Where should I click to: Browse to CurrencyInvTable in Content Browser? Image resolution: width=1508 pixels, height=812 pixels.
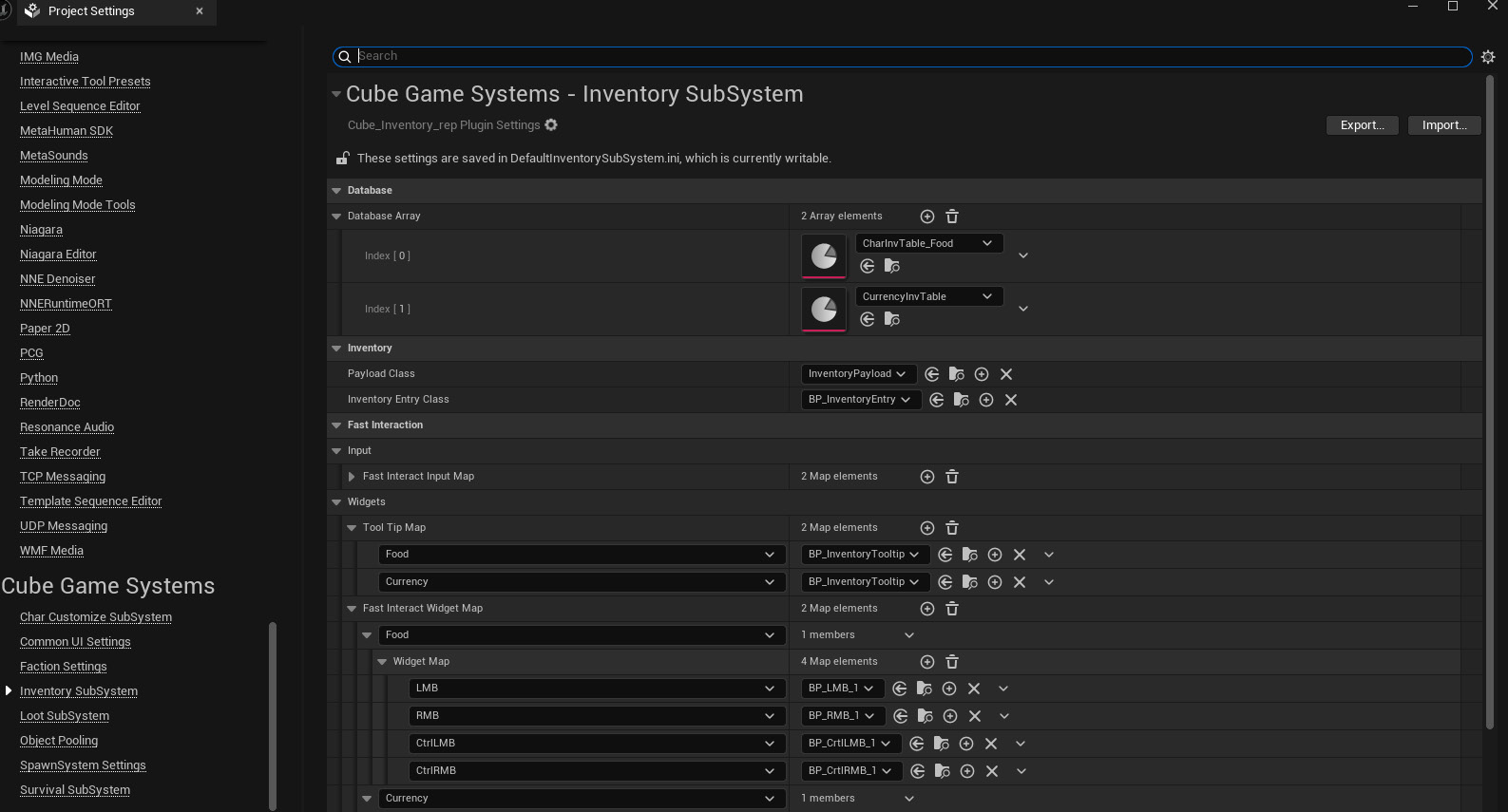(892, 319)
